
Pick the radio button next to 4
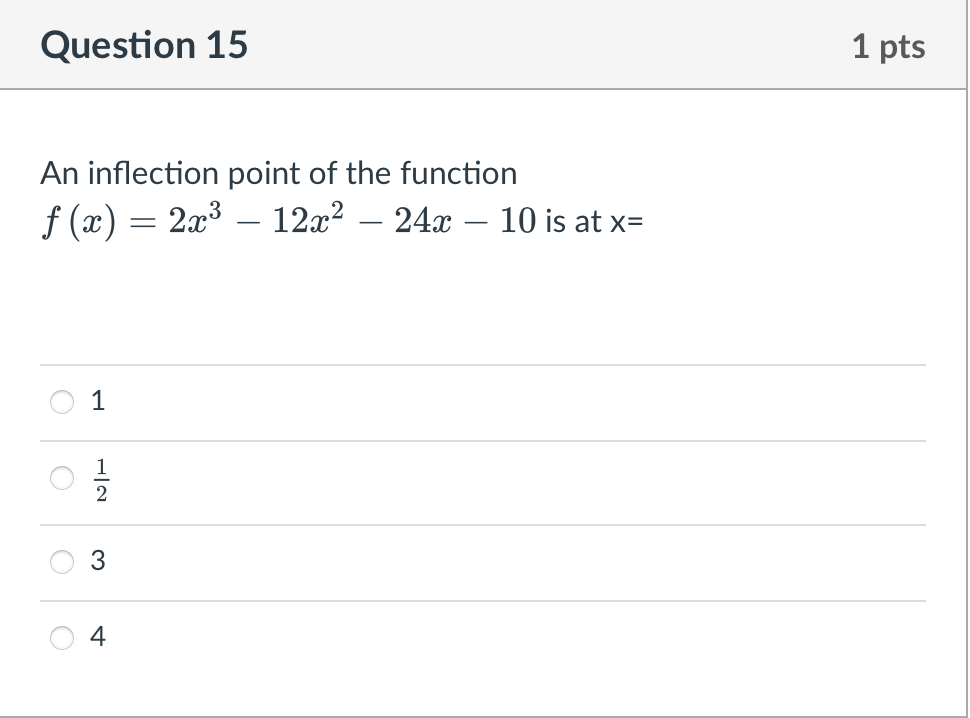tap(62, 635)
